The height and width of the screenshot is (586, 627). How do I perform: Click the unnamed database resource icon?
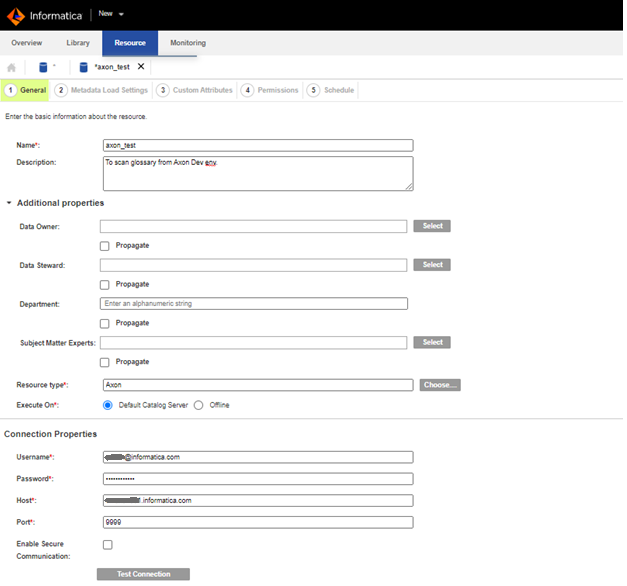point(43,67)
